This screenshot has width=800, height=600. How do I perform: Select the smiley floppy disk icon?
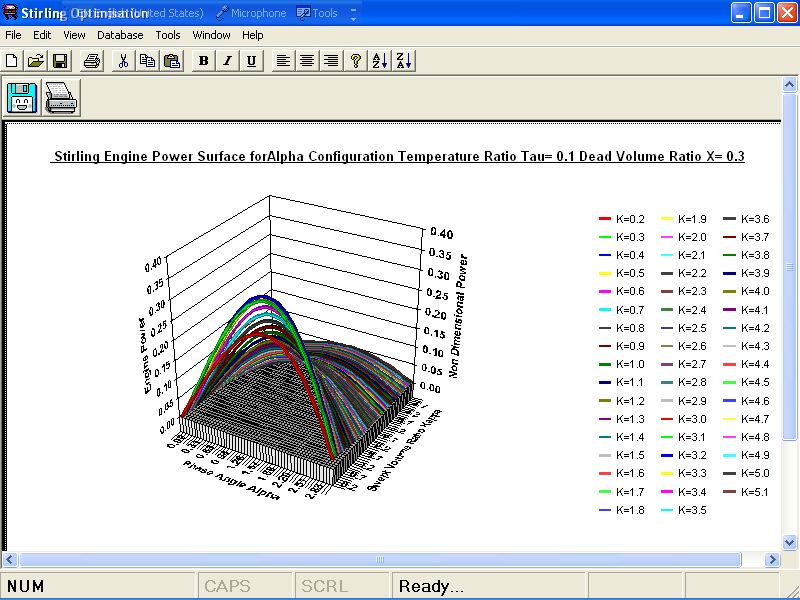21,97
